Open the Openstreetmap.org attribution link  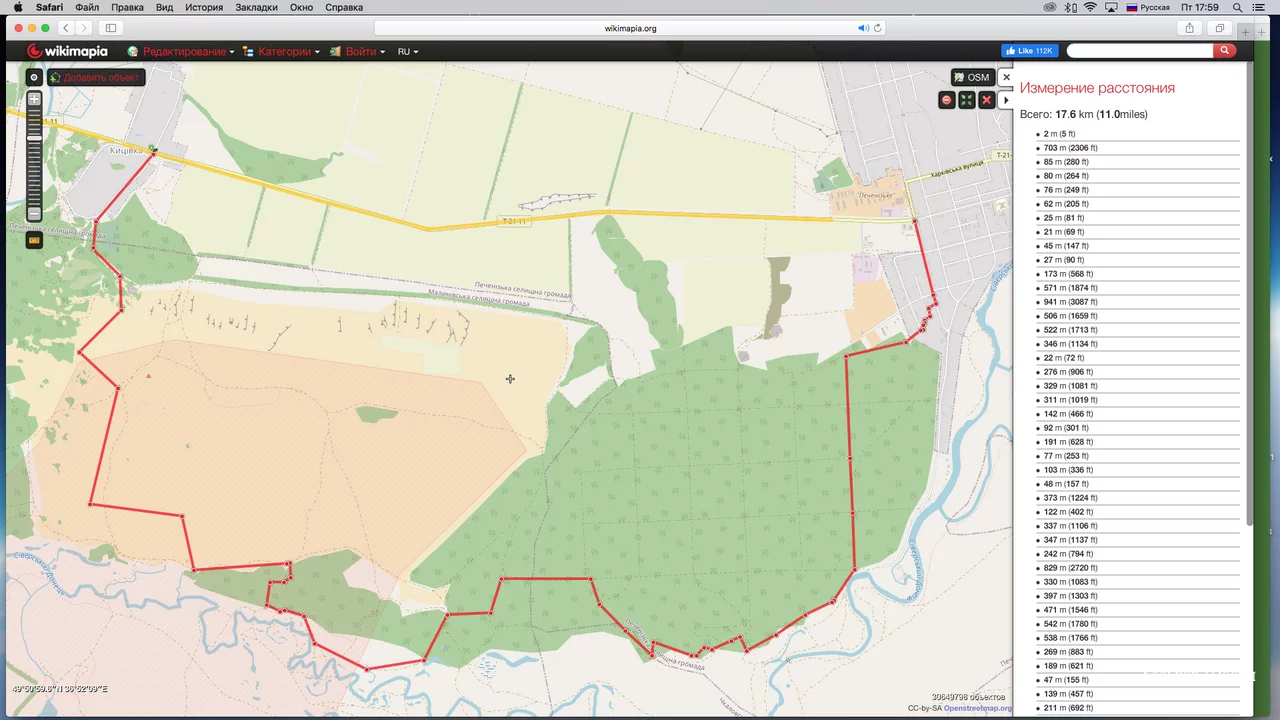pos(978,708)
